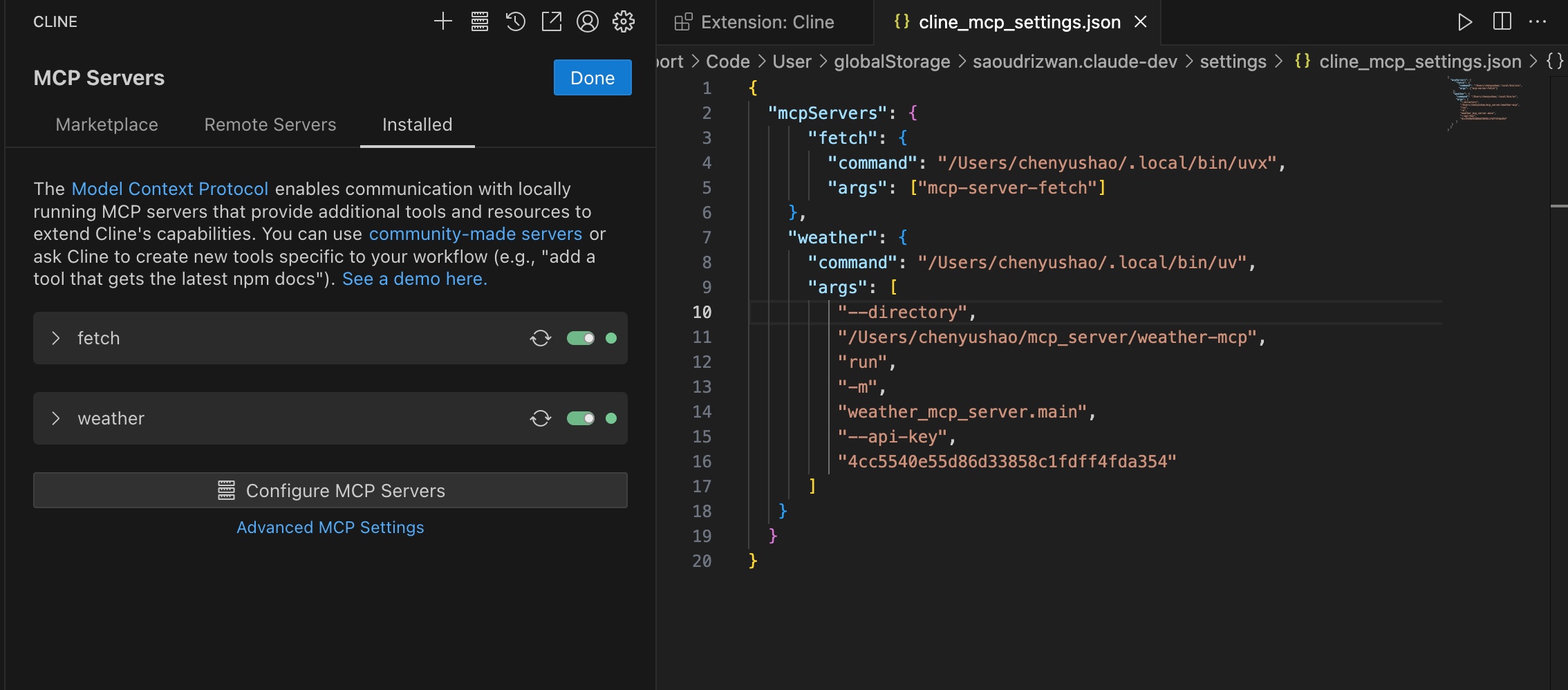Click the green status dot for weather
This screenshot has height=690, width=1568.
click(x=611, y=418)
